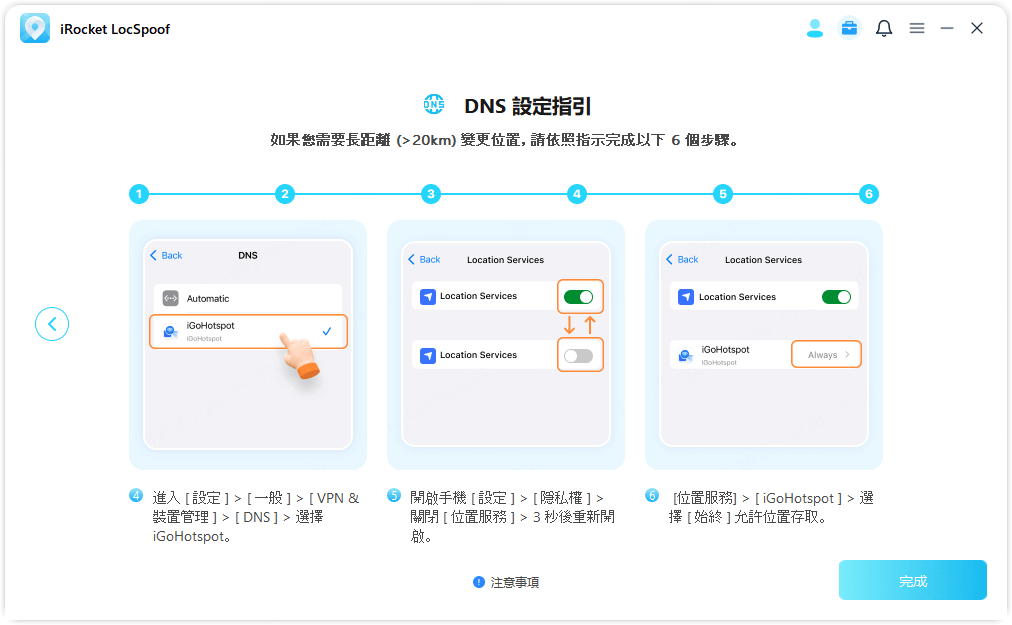Click the iRocket LocSpoof logo icon
This screenshot has width=1012, height=625.
click(35, 28)
